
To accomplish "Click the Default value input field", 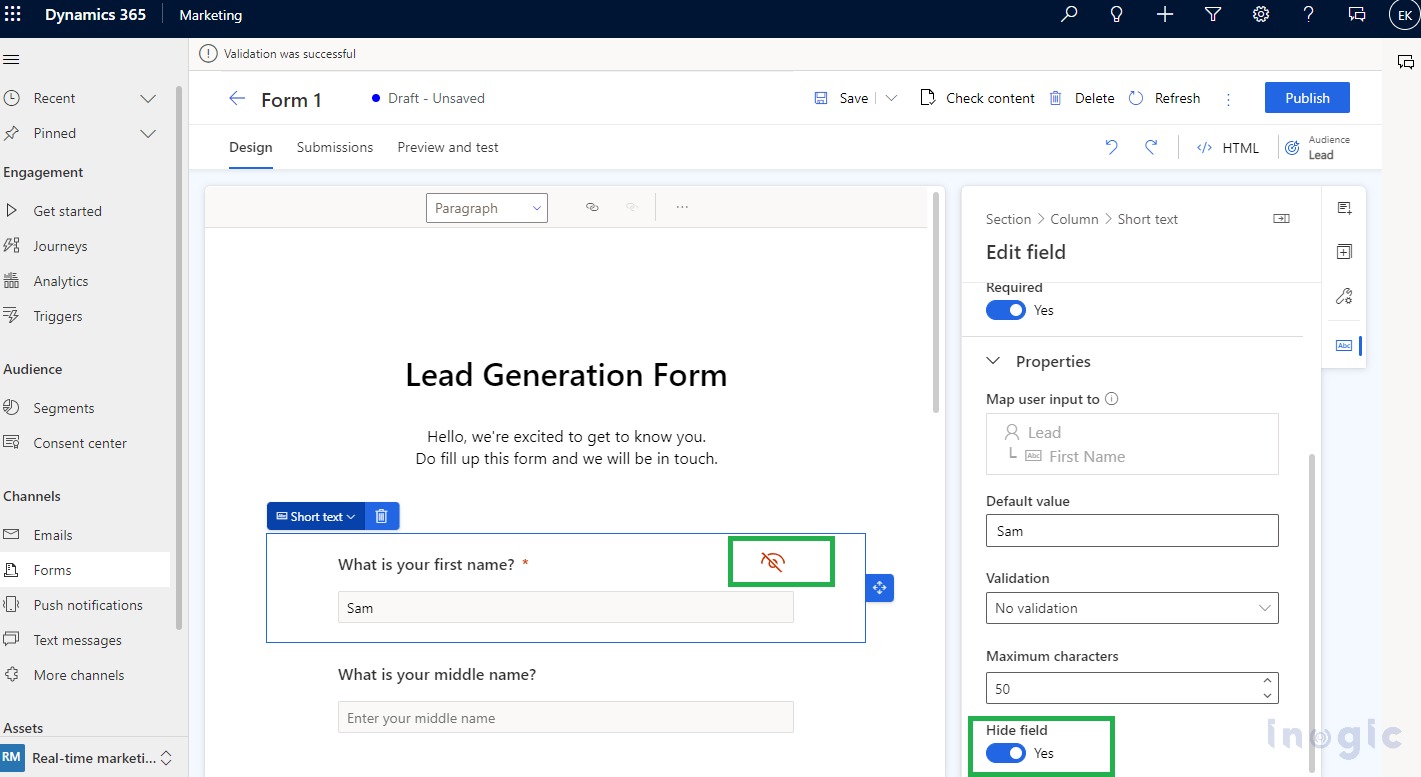I will [x=1132, y=531].
